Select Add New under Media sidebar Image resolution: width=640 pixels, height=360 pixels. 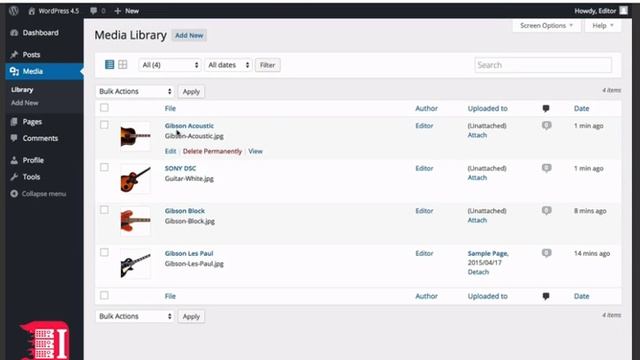[x=24, y=103]
